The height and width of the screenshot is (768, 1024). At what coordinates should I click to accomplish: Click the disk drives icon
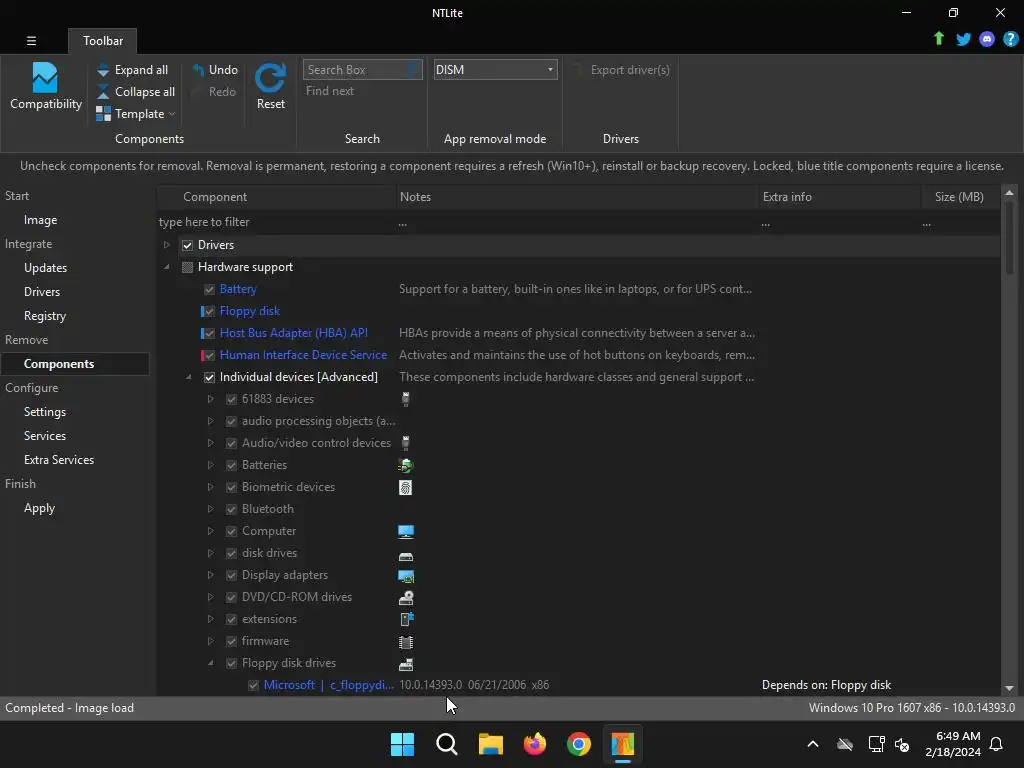tap(406, 556)
